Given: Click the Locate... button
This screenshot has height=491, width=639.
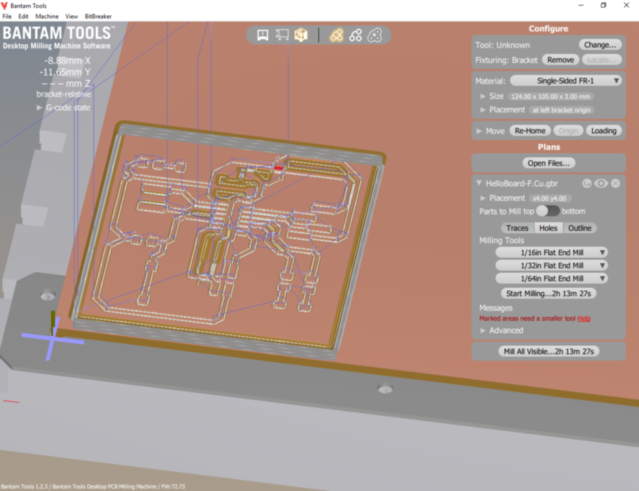Looking at the screenshot, I should (602, 60).
